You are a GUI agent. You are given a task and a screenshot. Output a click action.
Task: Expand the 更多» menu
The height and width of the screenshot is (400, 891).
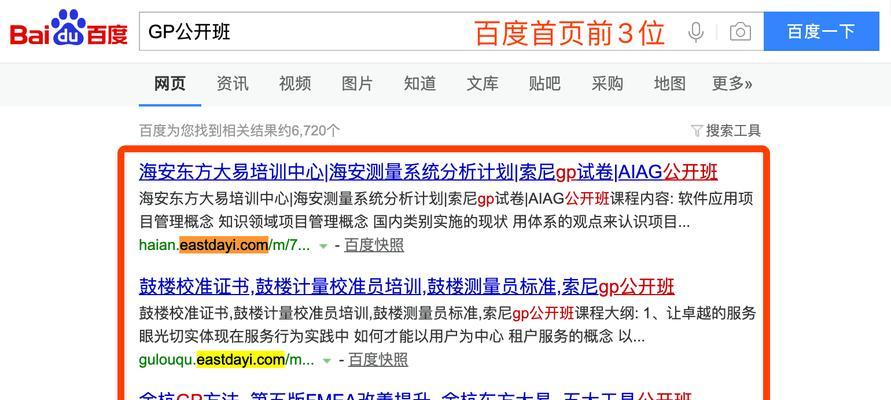pyautogui.click(x=732, y=84)
